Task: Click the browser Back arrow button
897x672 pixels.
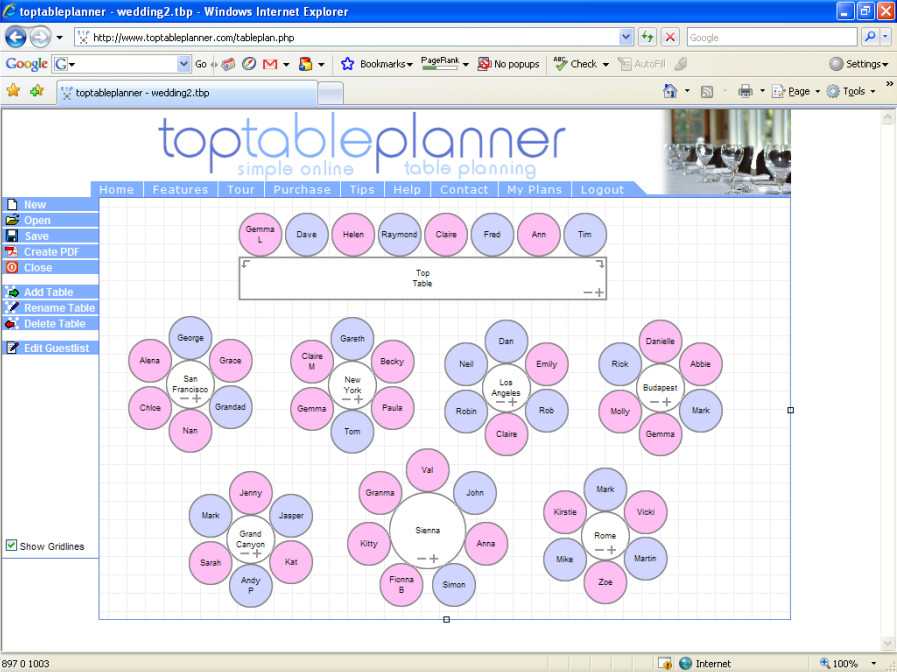Action: 15,38
